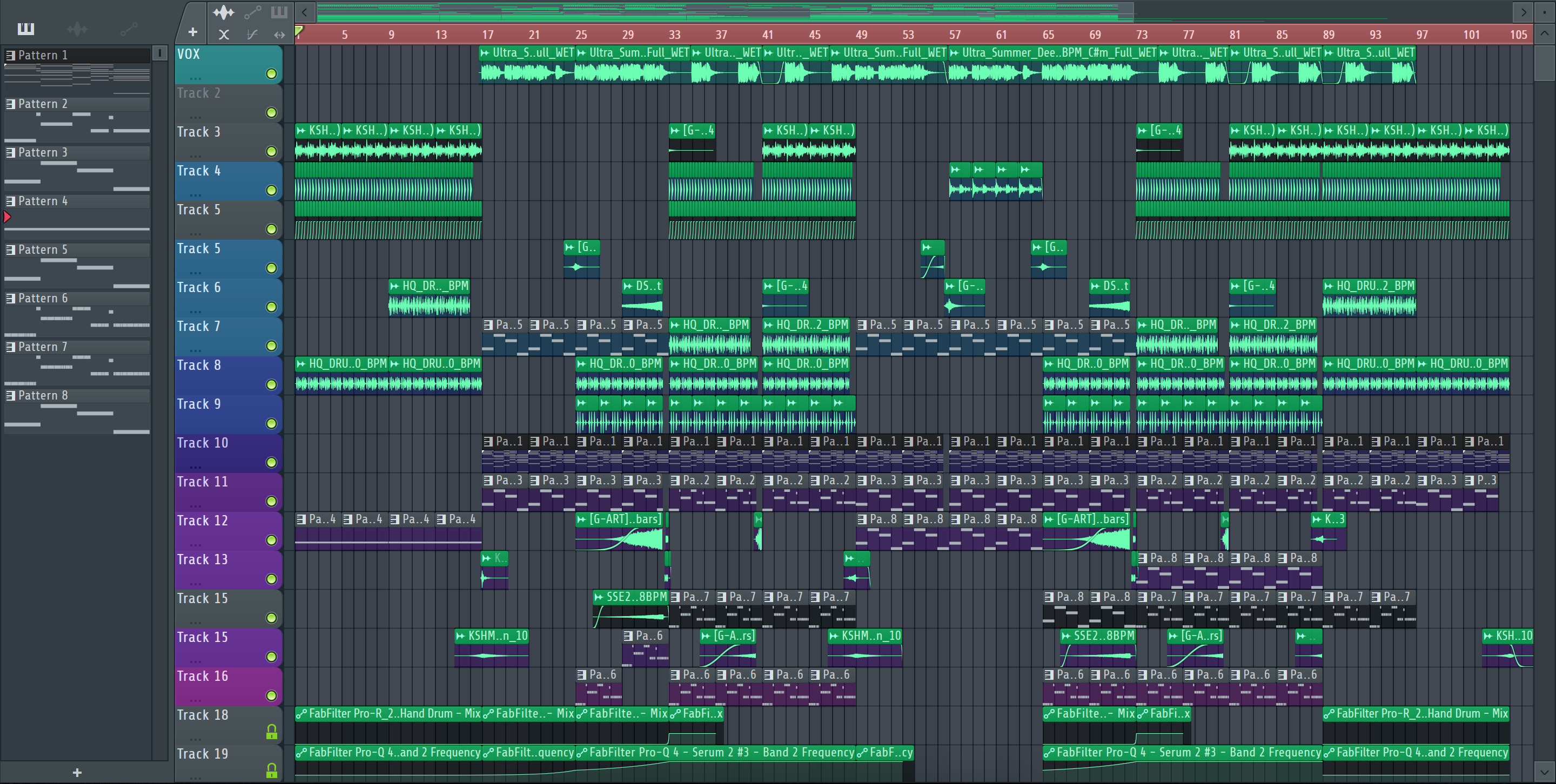Image resolution: width=1556 pixels, height=784 pixels.
Task: Open menu of Ultra_Summer_Dee..BPM_C#m_Full_WET clip
Action: (954, 53)
